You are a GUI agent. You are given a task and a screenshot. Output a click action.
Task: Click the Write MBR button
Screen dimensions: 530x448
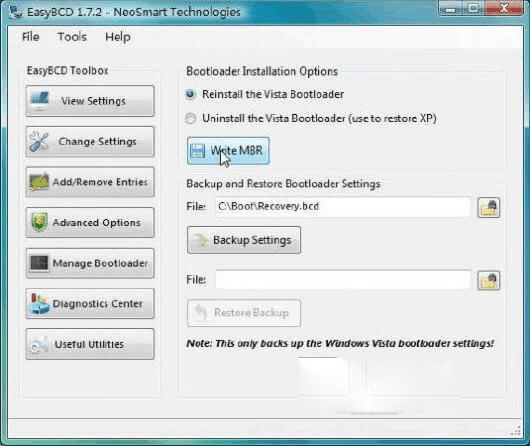tap(228, 151)
